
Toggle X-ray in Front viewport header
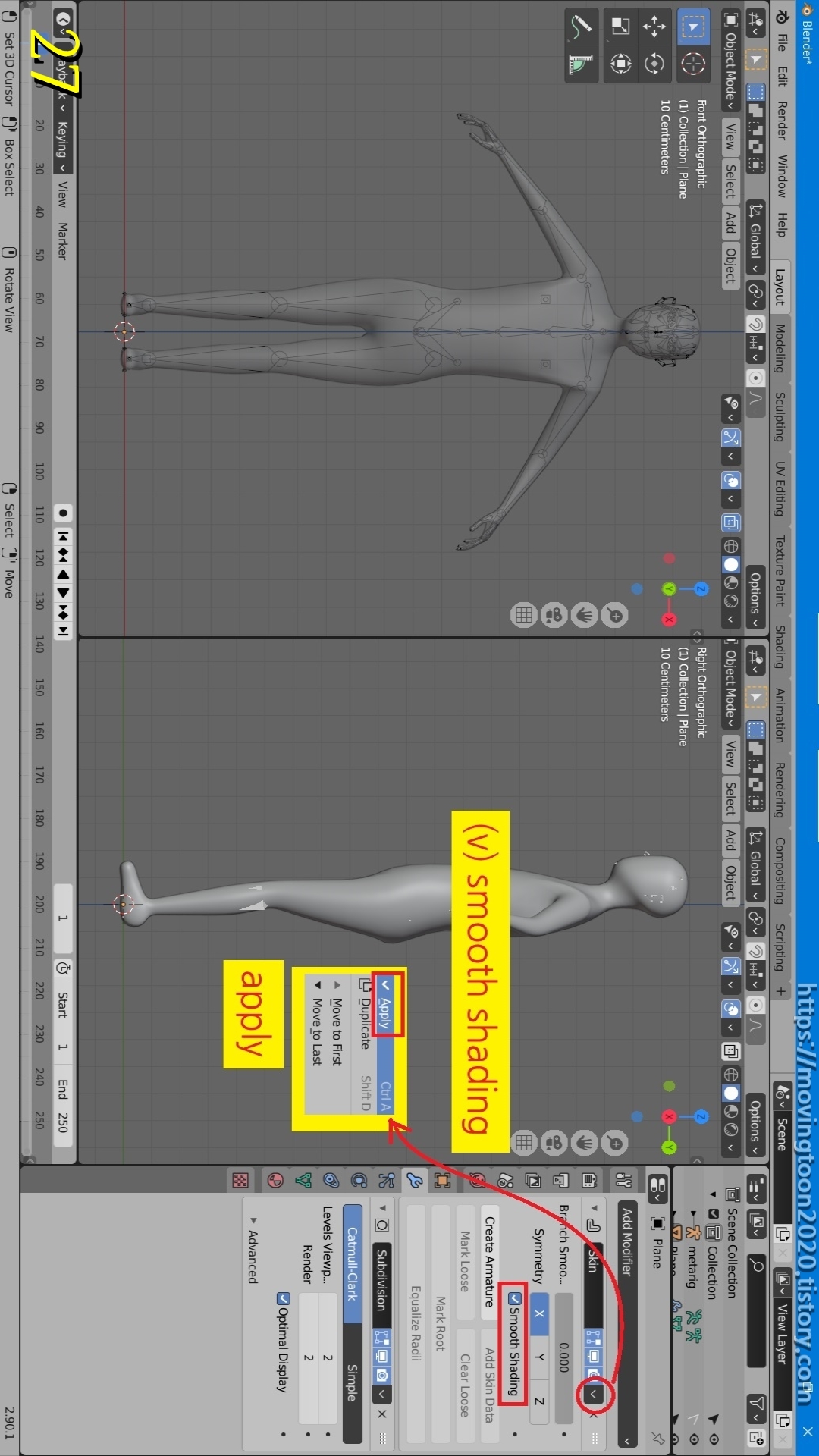[x=731, y=522]
